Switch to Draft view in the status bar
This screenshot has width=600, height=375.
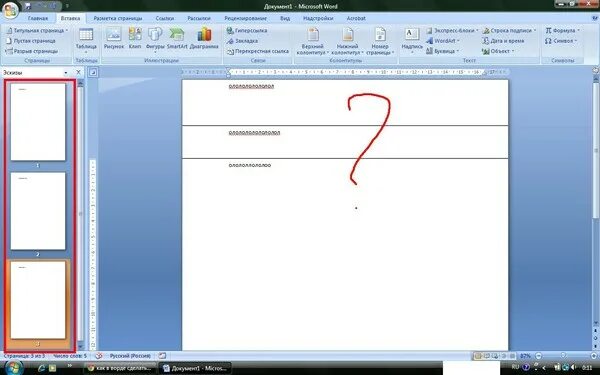pos(512,356)
